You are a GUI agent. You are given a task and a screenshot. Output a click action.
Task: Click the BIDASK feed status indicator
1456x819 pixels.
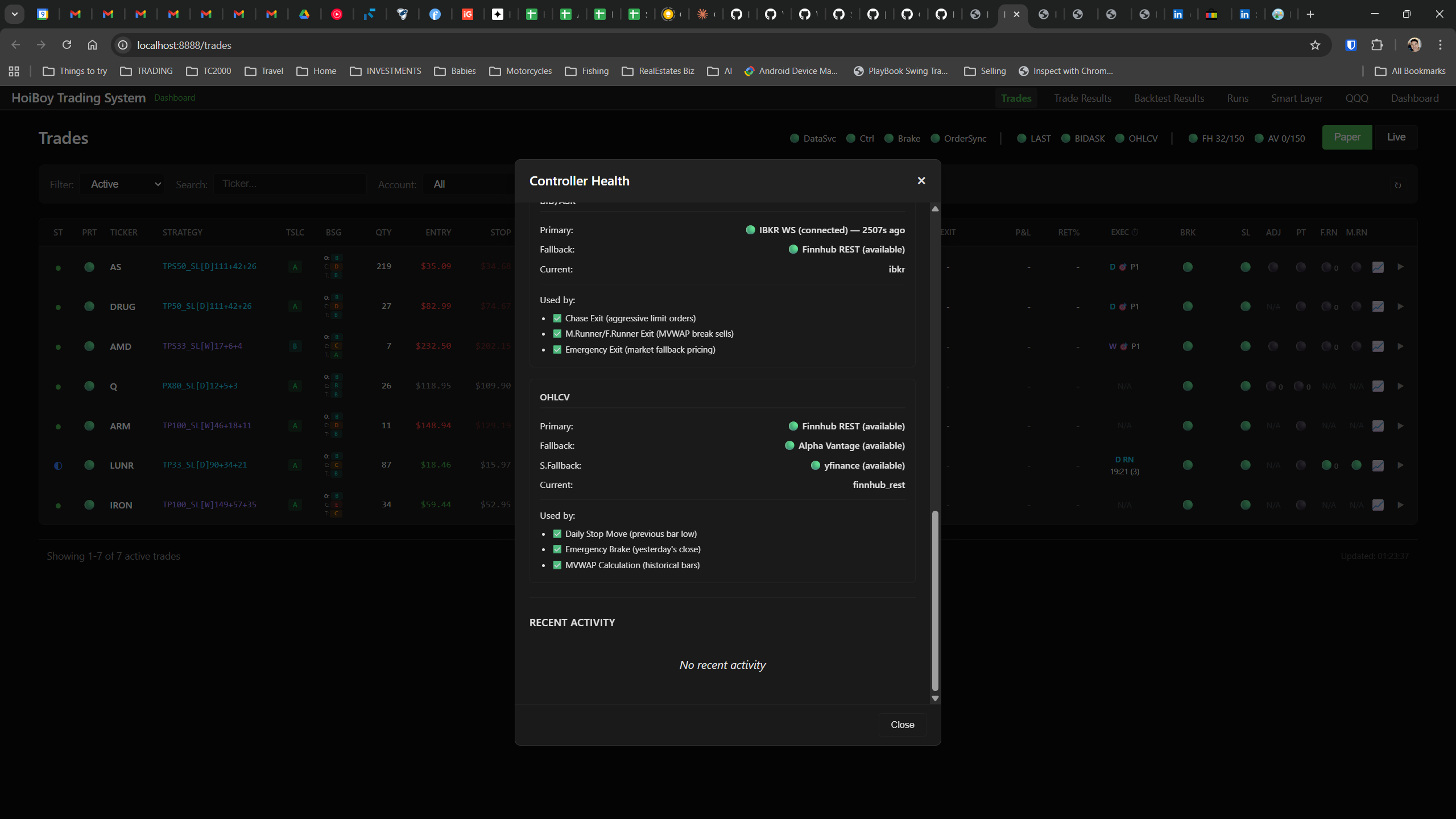pyautogui.click(x=1083, y=138)
